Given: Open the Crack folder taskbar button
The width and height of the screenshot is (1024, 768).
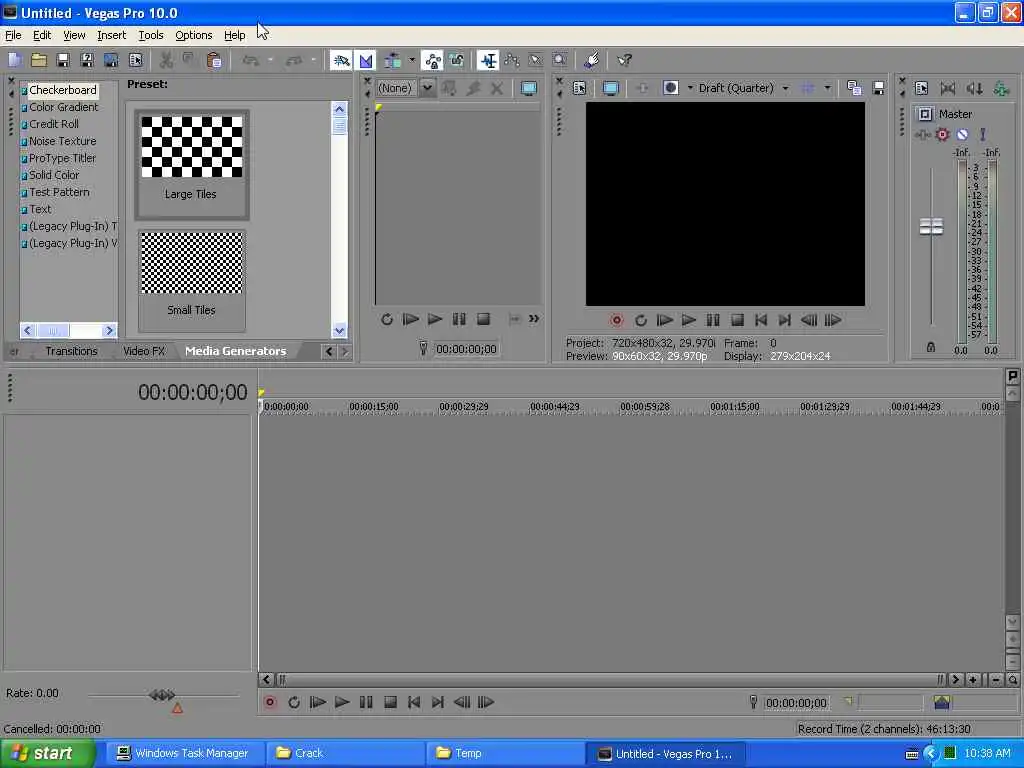Looking at the screenshot, I should pos(345,754).
